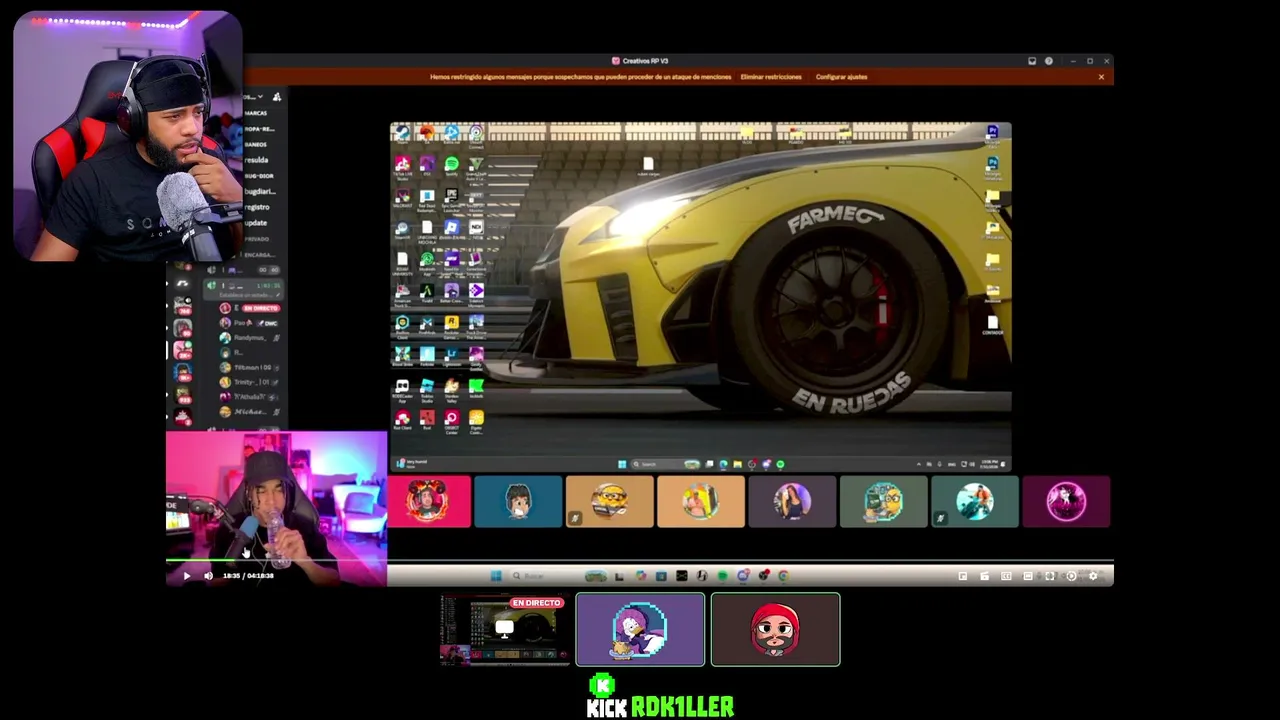Screen dimensions: 1280x720
Task: Select user 'Randymus_' in the voice channel
Action: click(250, 338)
